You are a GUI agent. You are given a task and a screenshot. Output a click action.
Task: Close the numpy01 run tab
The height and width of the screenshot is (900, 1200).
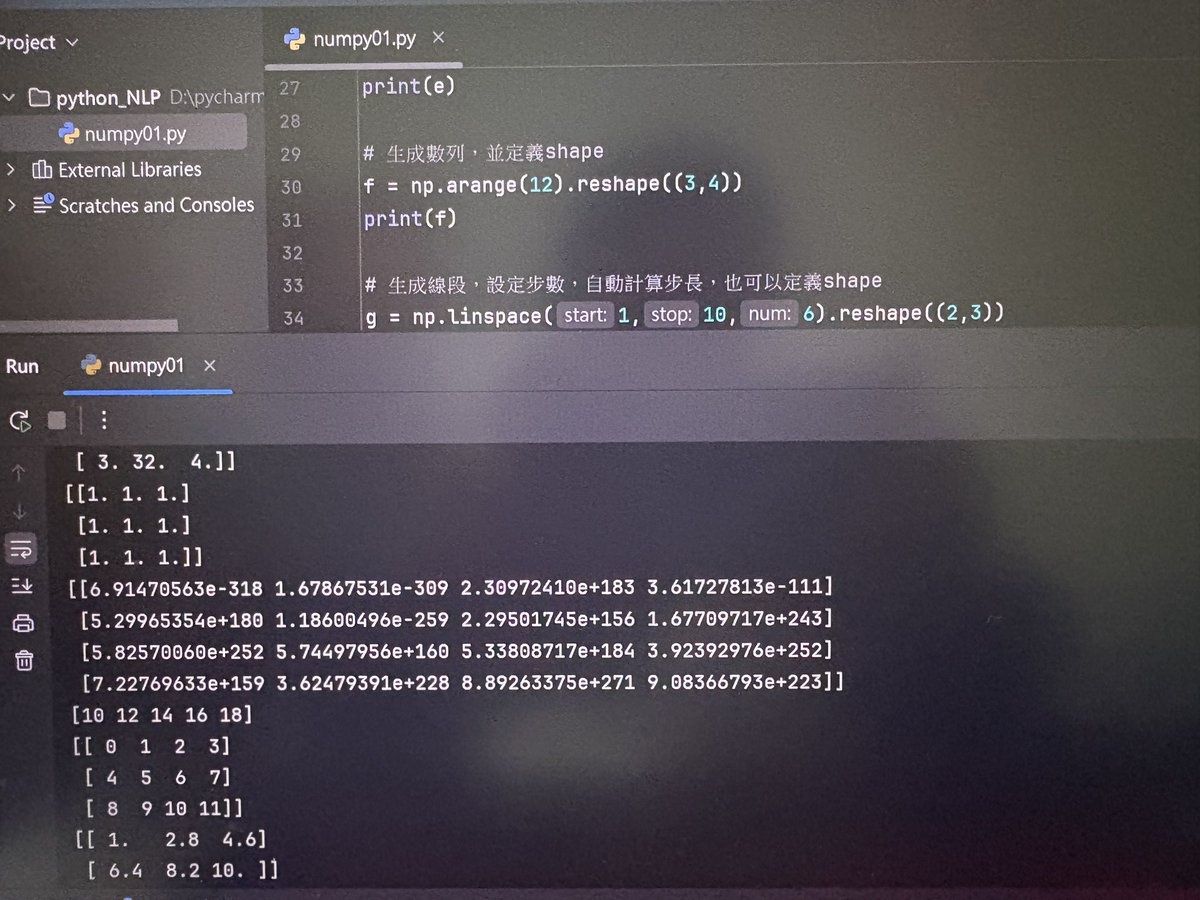(x=209, y=365)
